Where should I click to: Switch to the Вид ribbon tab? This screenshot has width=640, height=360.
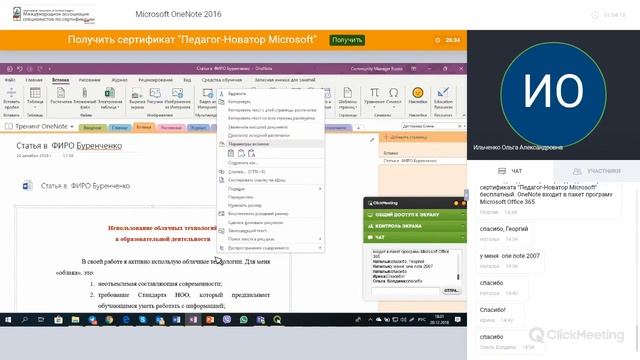coord(187,80)
